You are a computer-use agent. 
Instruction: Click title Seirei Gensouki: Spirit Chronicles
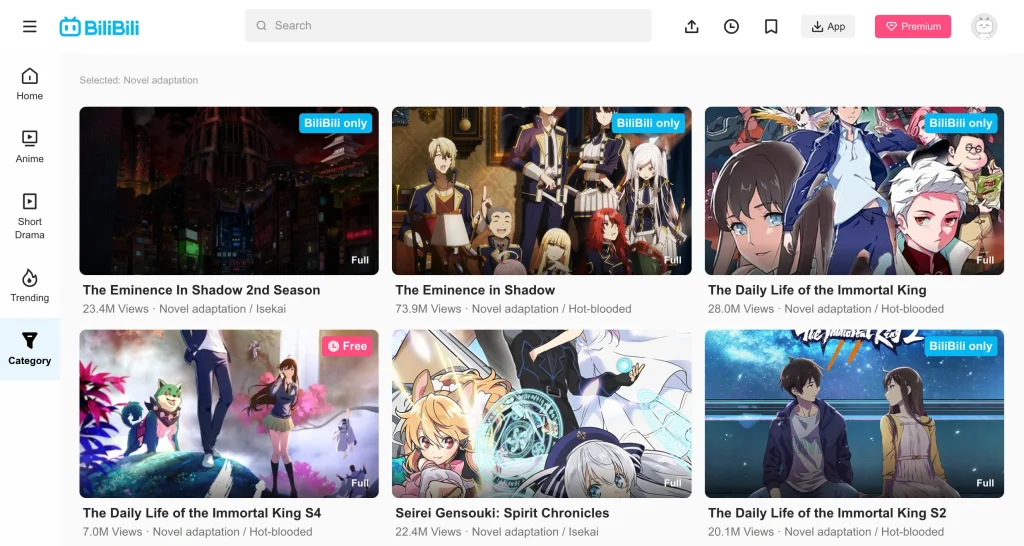point(502,513)
